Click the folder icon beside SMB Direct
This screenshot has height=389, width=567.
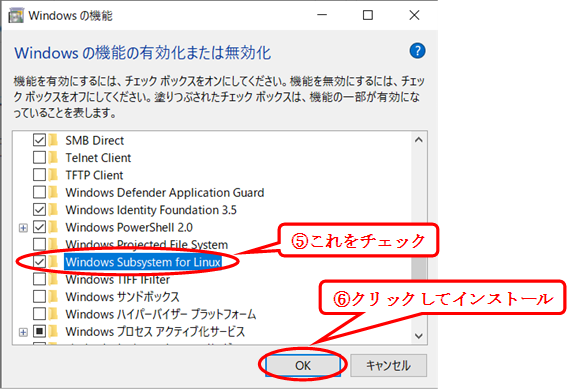(53, 140)
